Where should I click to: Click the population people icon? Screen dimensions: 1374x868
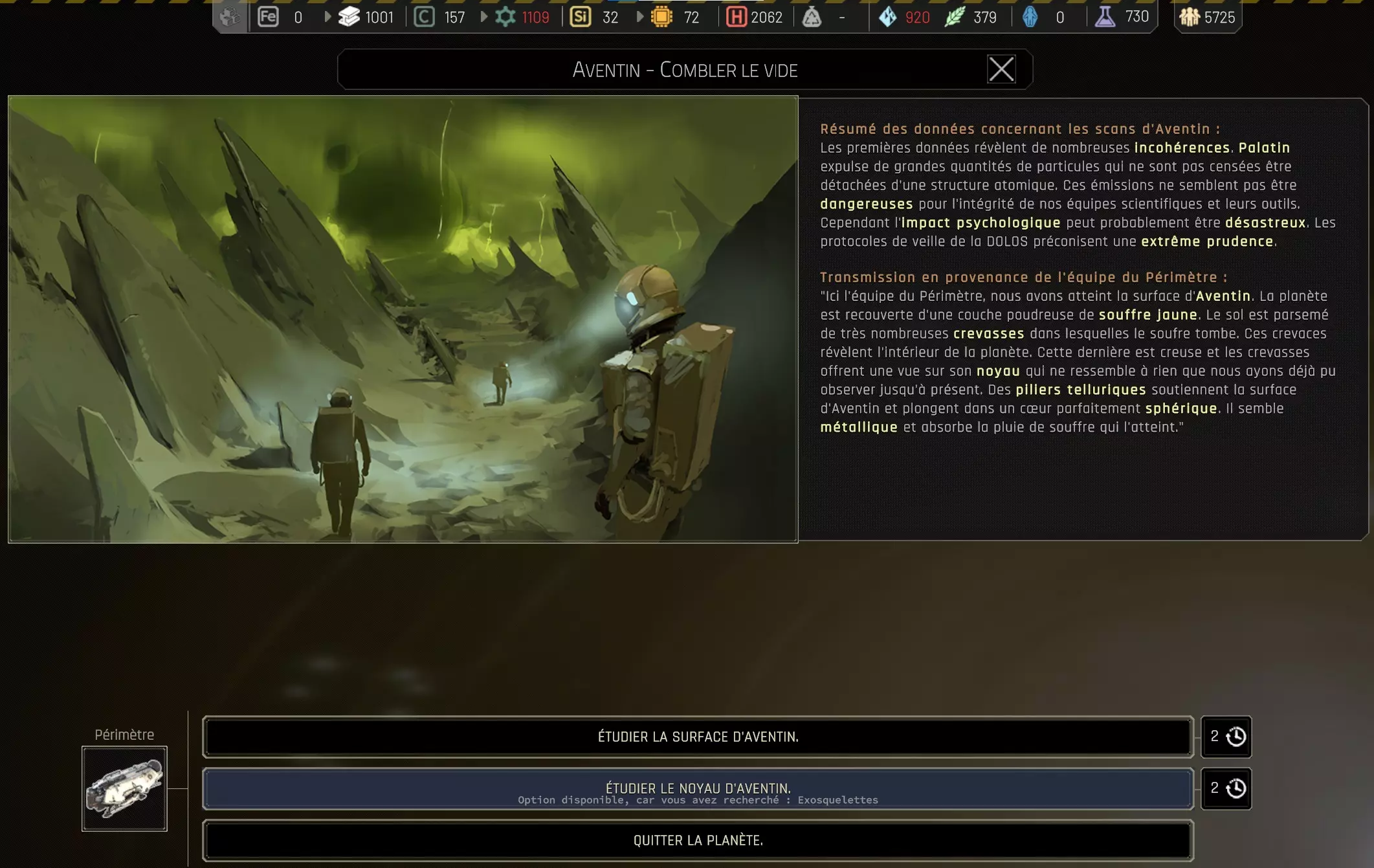(x=1189, y=17)
